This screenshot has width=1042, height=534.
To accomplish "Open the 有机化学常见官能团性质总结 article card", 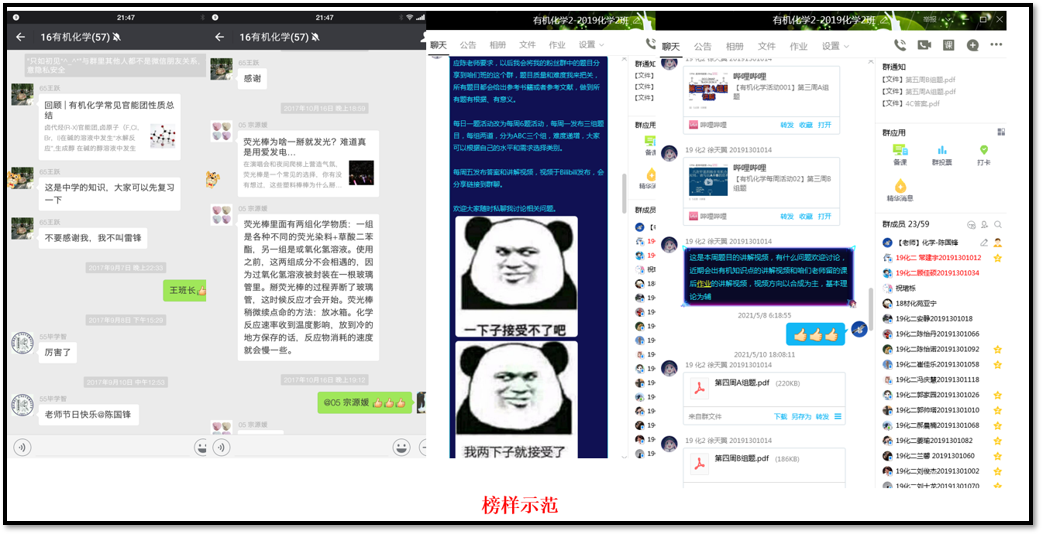I will [x=109, y=126].
